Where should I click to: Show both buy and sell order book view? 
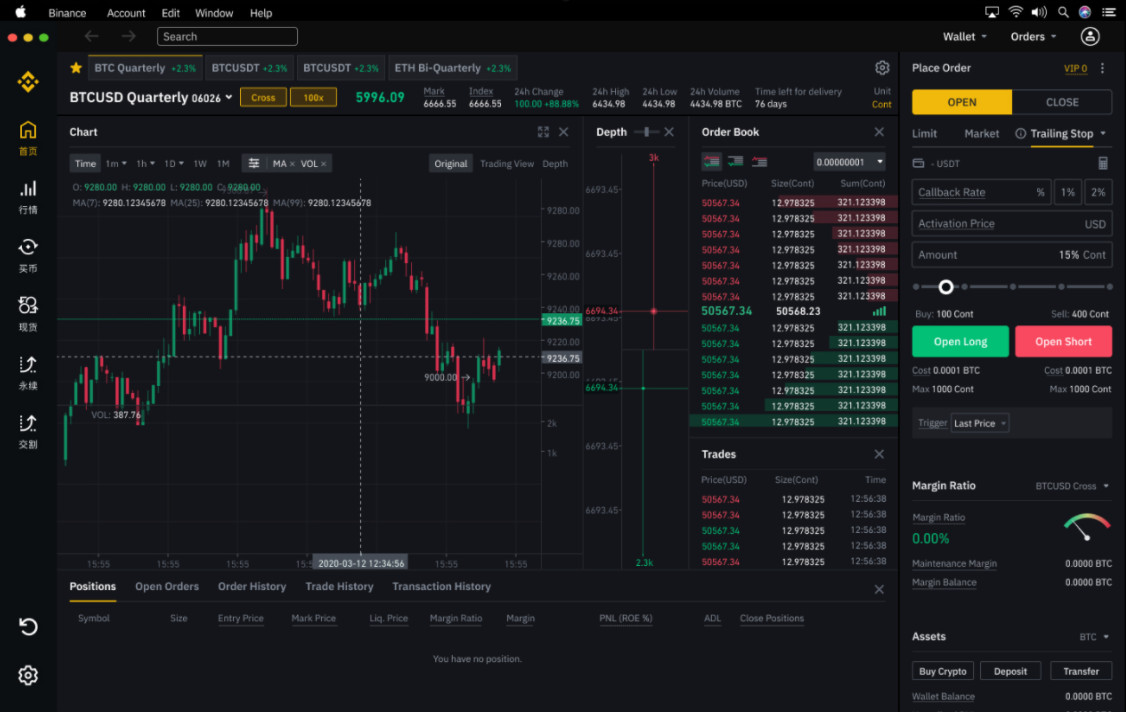click(712, 162)
